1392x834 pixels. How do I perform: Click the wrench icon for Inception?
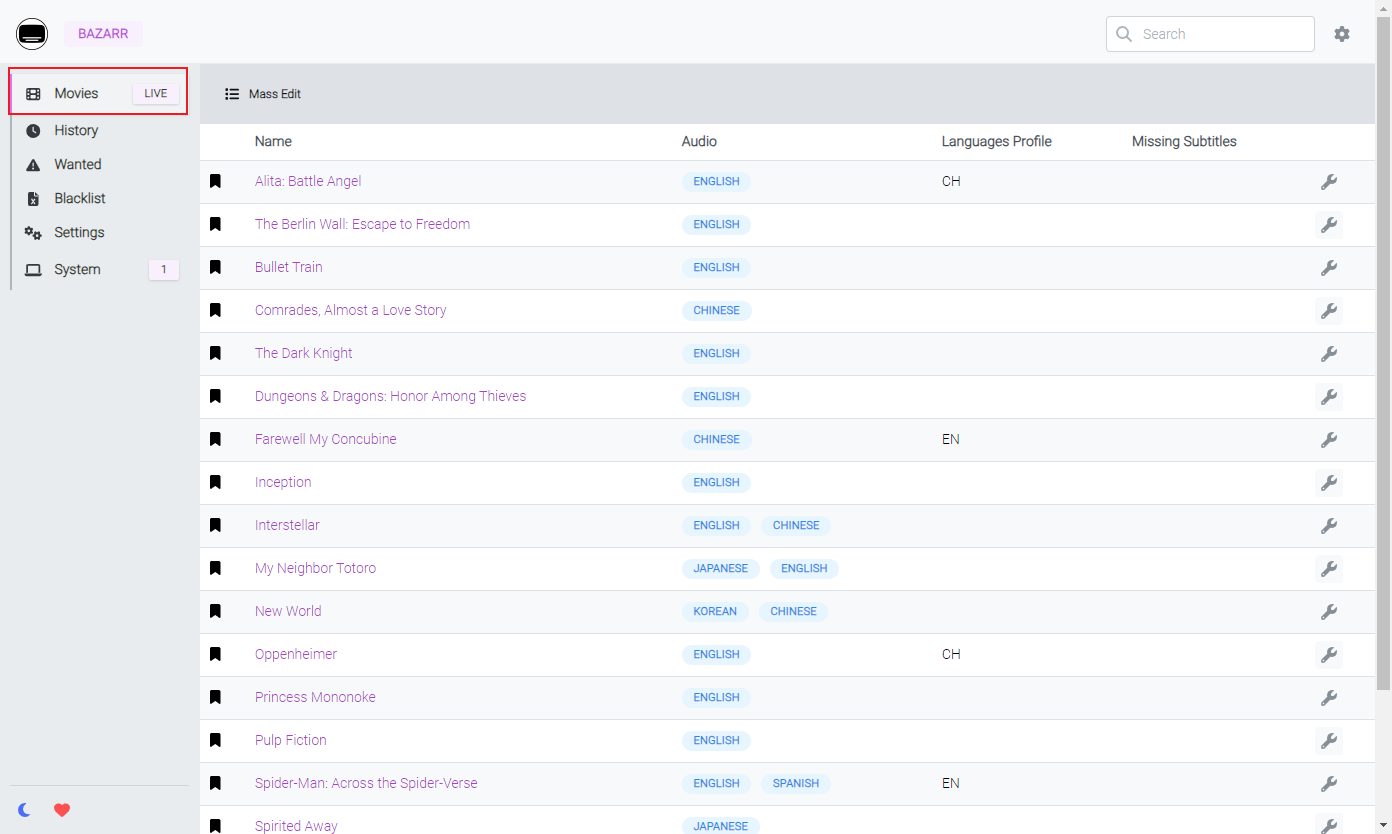coord(1329,483)
